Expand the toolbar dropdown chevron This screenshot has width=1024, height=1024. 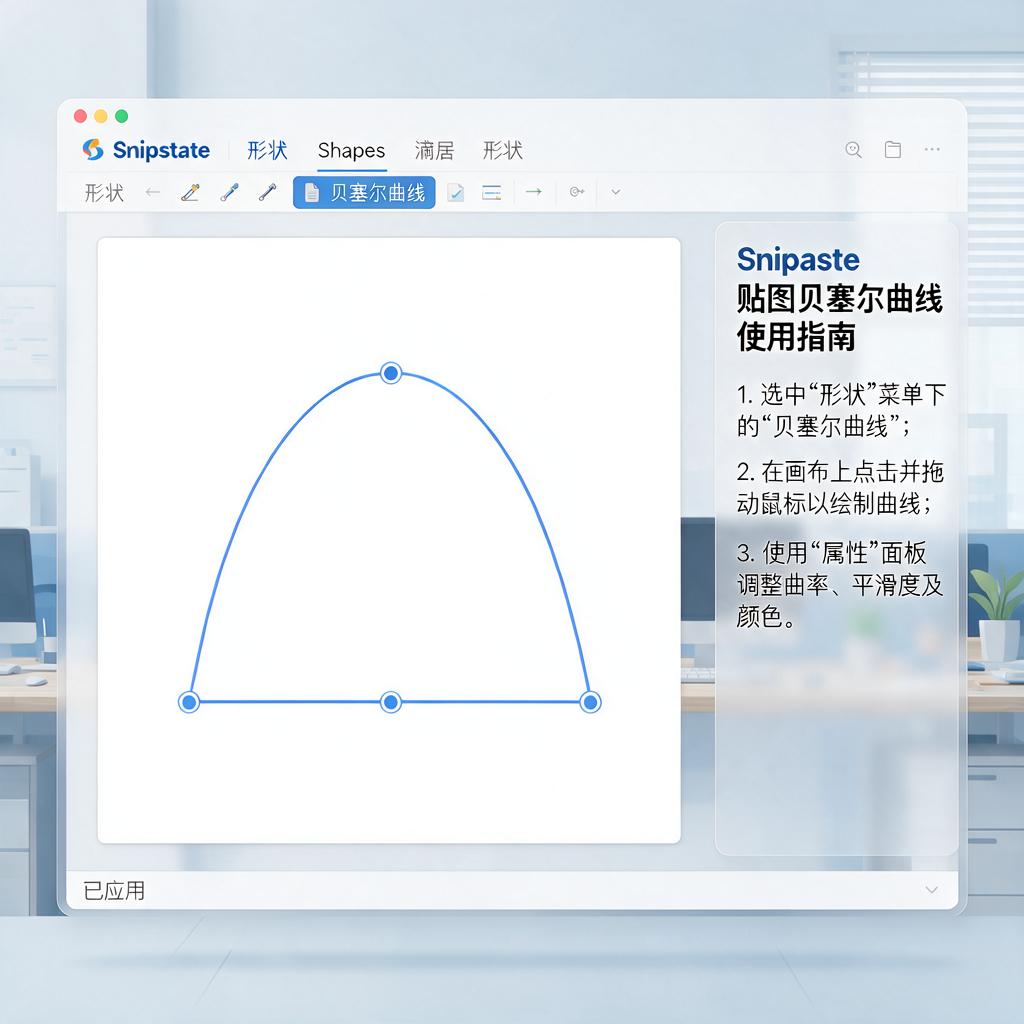click(x=615, y=192)
